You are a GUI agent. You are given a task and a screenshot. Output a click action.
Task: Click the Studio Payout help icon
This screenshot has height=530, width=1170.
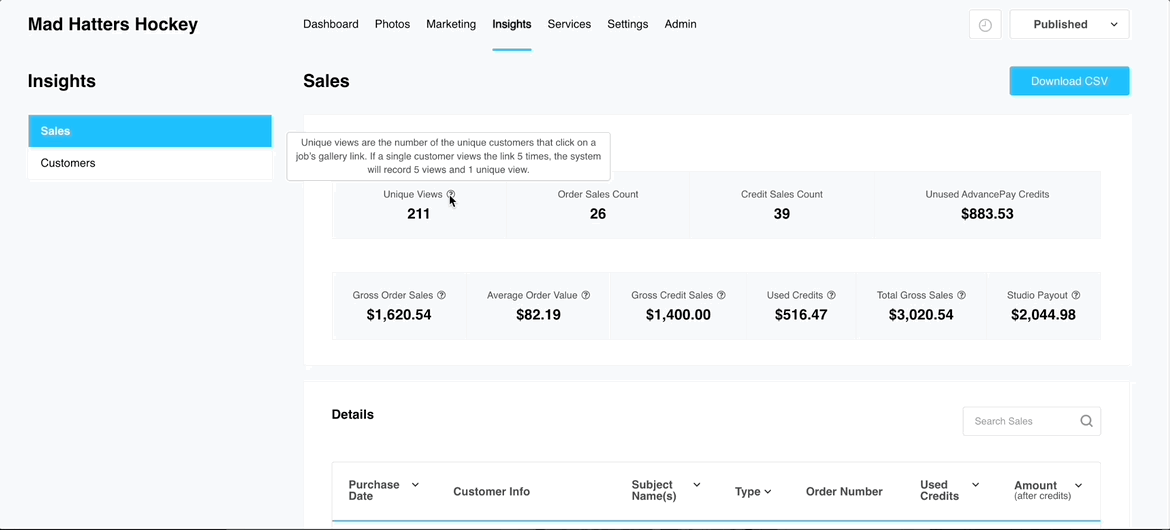click(1076, 296)
